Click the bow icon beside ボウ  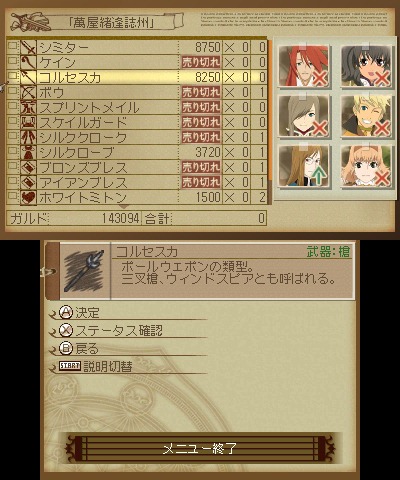[28, 92]
